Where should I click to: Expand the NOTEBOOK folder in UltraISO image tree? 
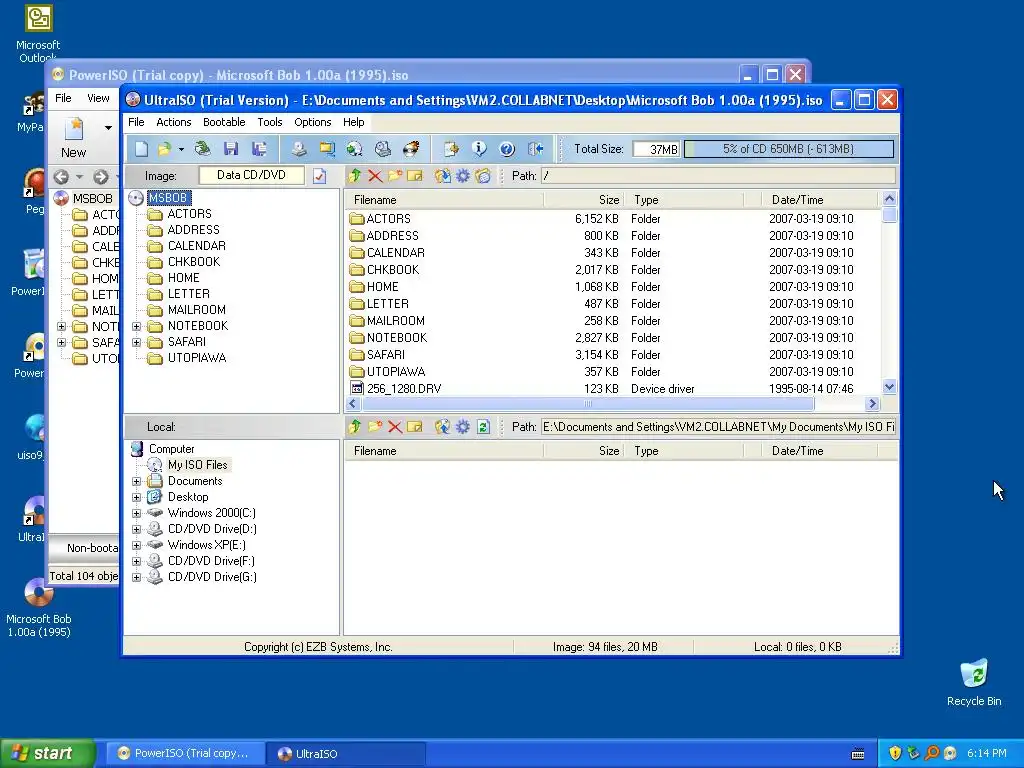[x=136, y=326]
